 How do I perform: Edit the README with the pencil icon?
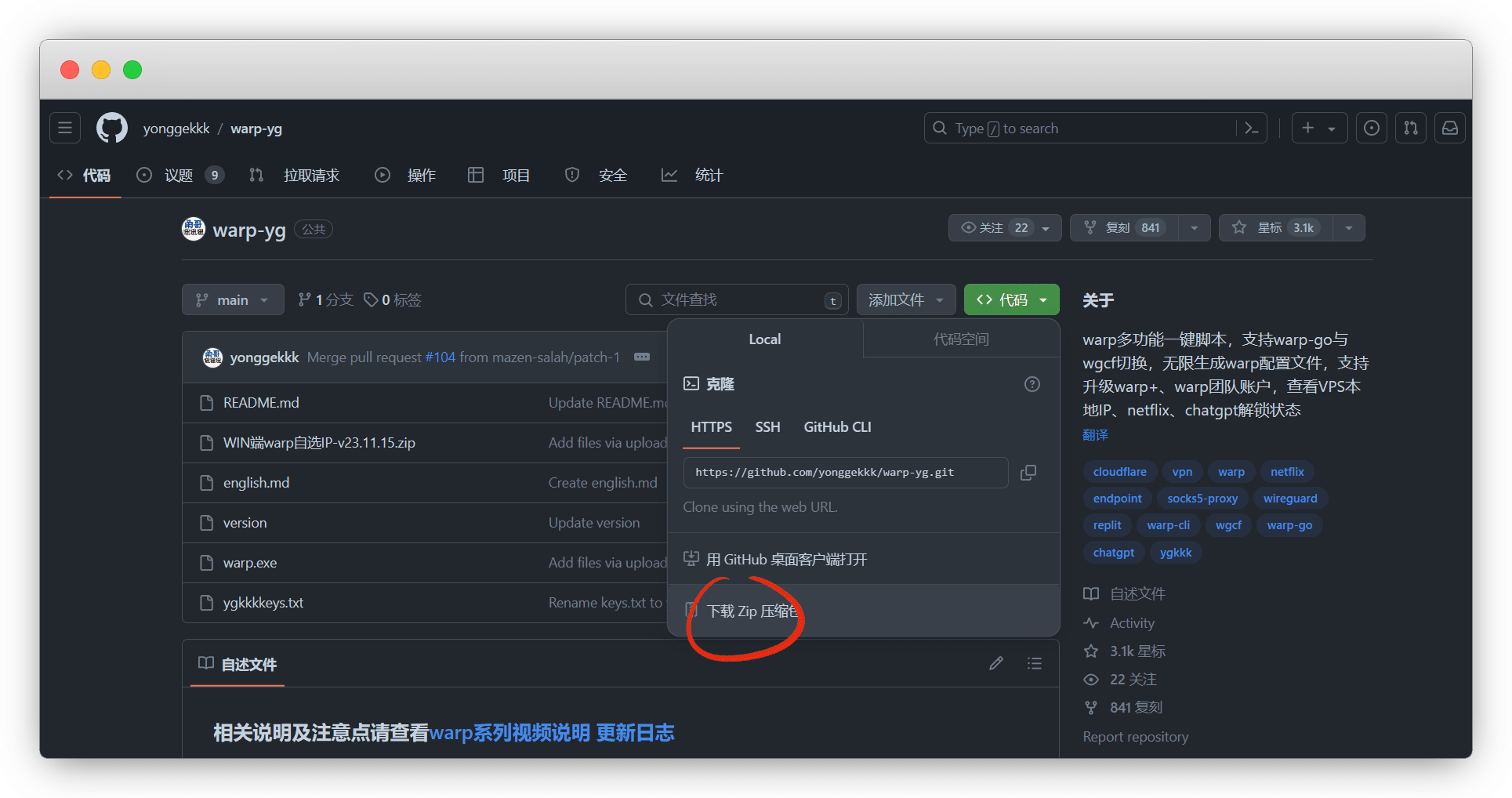click(995, 664)
